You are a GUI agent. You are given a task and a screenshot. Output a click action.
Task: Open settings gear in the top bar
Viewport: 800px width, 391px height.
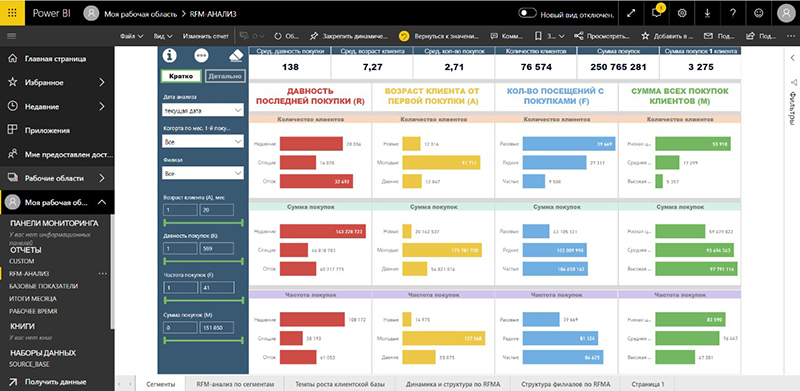click(x=682, y=13)
